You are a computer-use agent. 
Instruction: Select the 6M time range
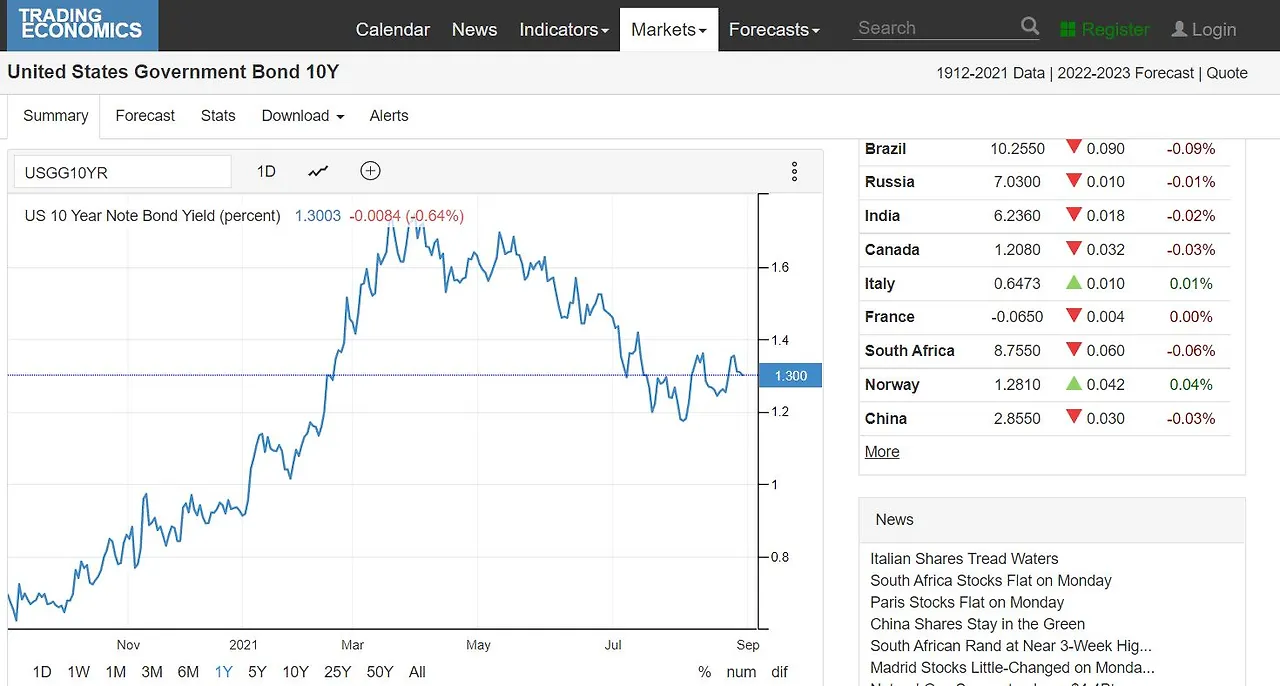tap(188, 672)
